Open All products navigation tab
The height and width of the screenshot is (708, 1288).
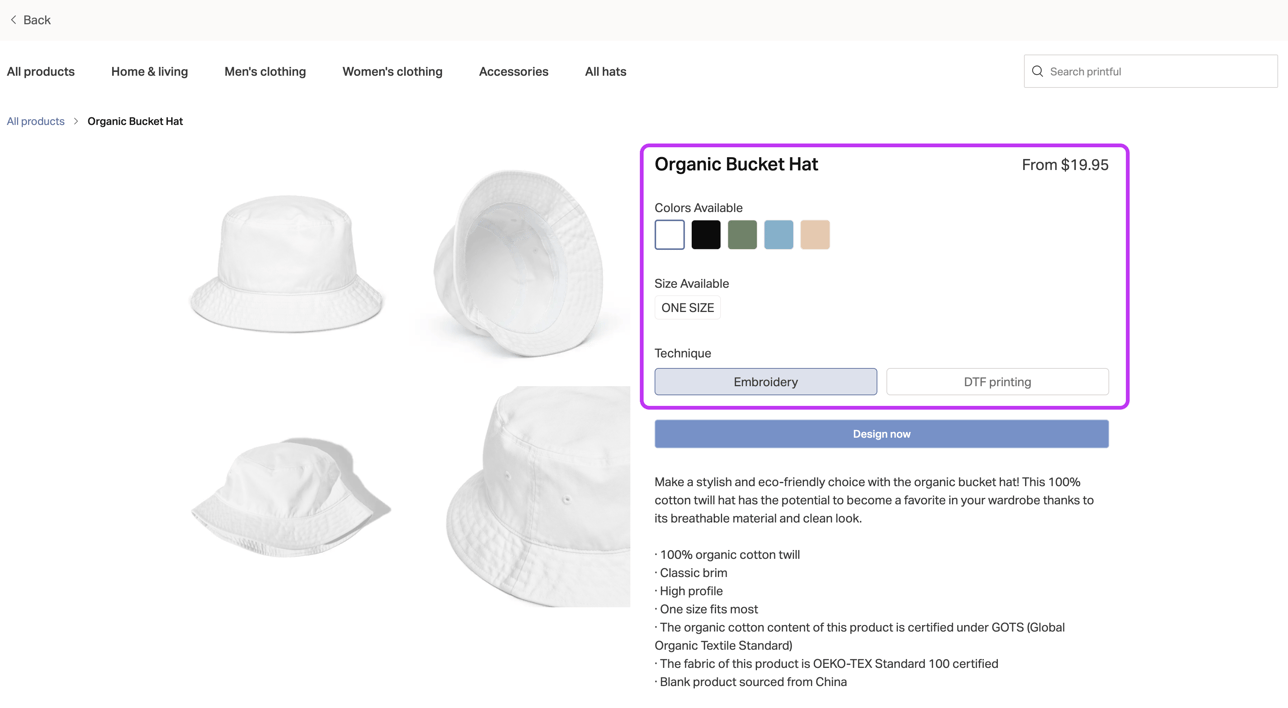(41, 72)
